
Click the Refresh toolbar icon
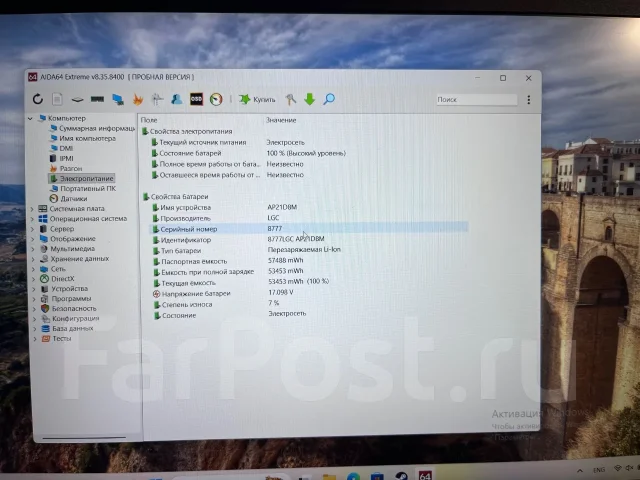38,99
